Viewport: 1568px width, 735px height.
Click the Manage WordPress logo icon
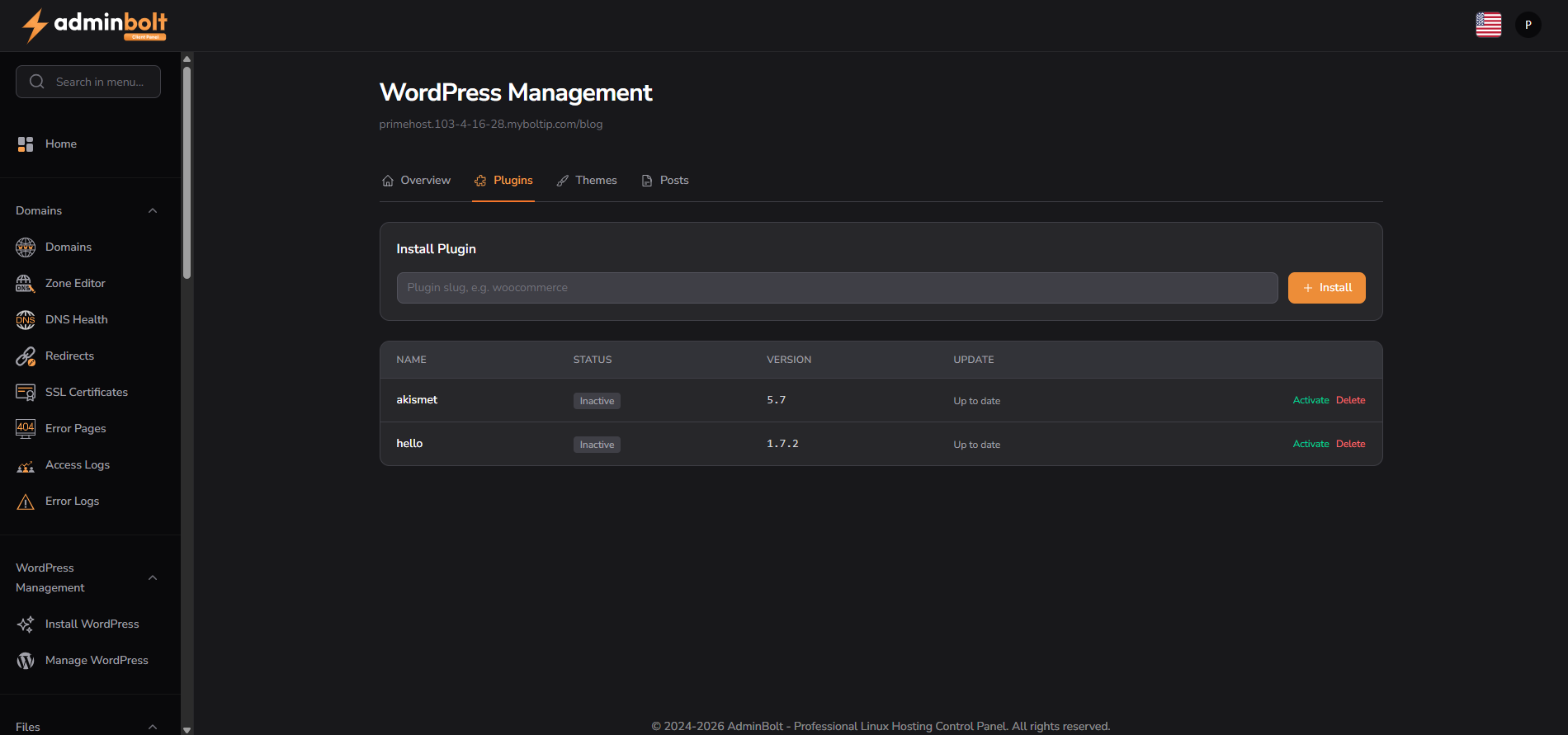[26, 660]
